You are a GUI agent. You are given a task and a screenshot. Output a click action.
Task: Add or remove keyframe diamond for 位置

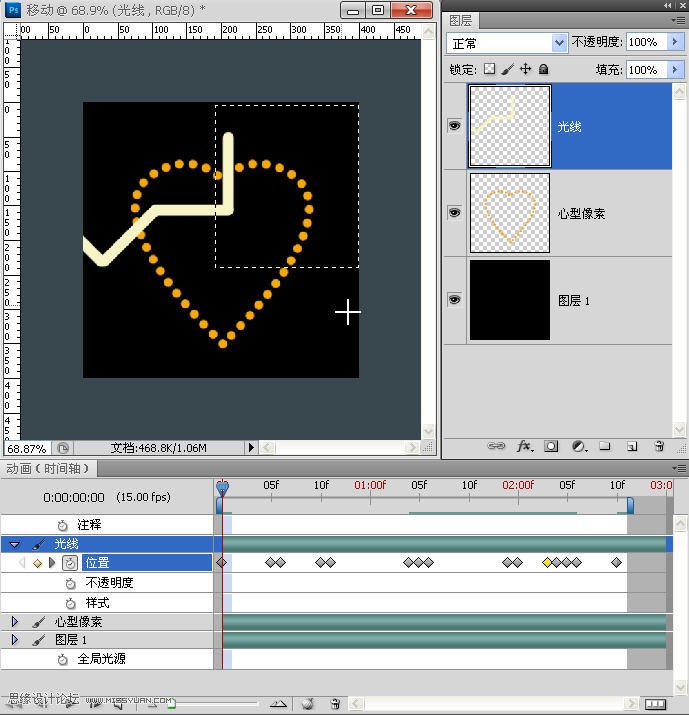(37, 564)
